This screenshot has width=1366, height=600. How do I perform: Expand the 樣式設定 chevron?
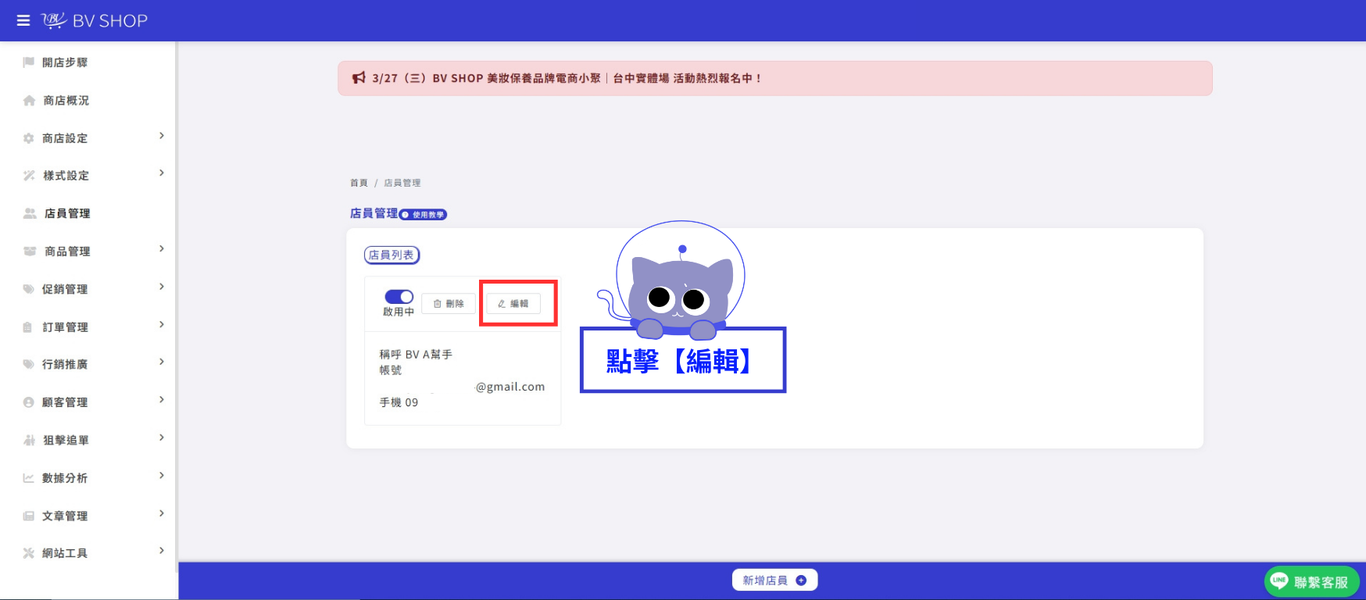tap(161, 173)
